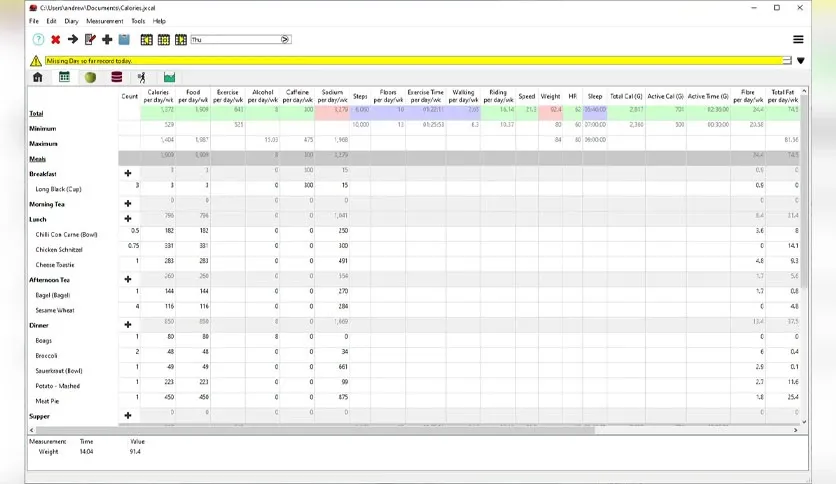Select Chilli Con Carne (Bowl) entry
The image size is (836, 484).
pos(66,235)
